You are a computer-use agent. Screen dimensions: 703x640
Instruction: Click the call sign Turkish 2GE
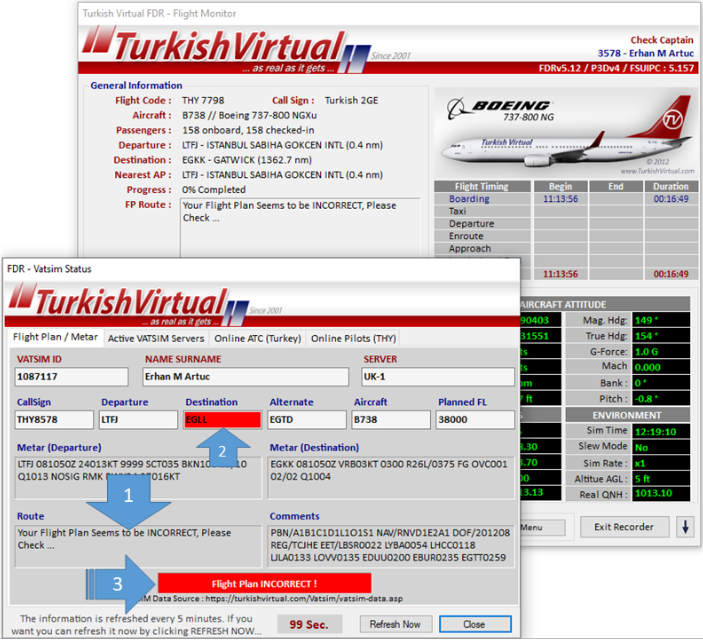352,100
